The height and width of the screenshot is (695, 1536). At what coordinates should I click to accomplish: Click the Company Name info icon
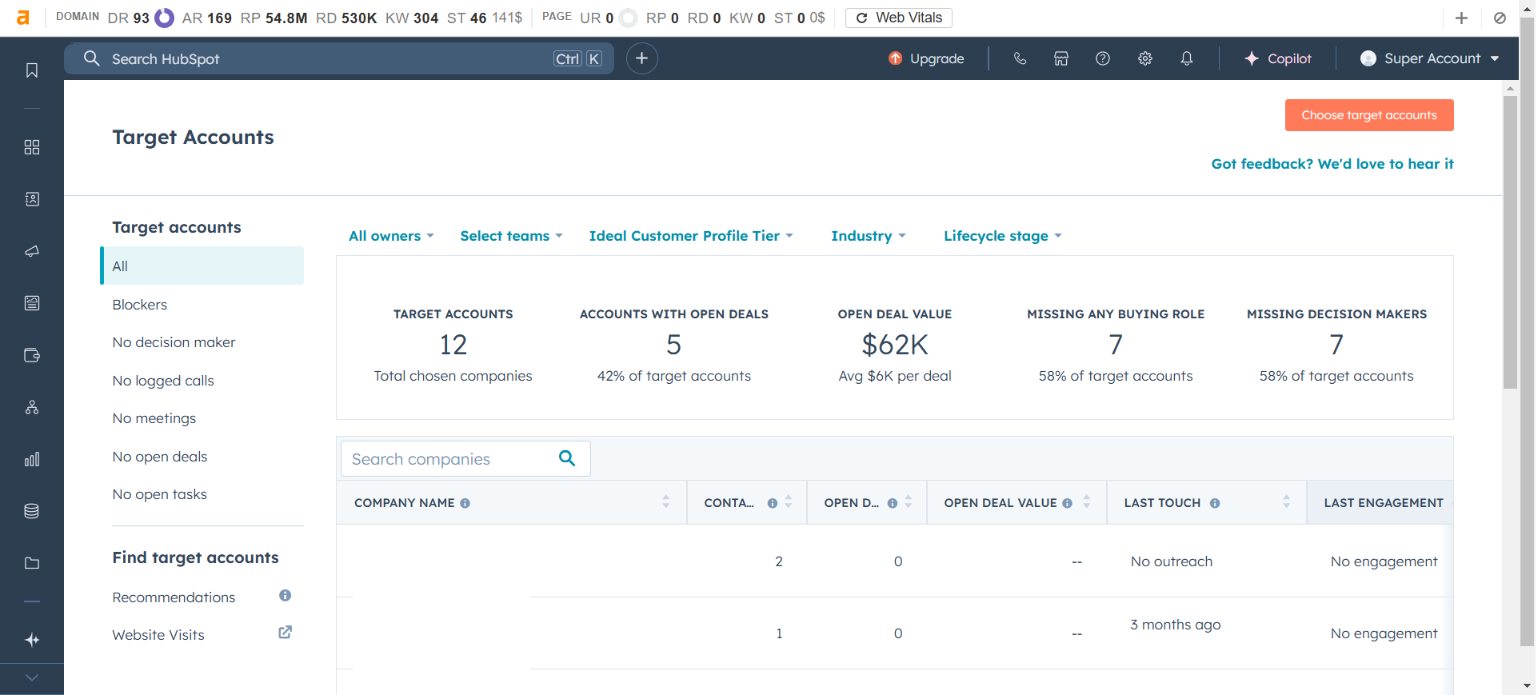point(465,503)
